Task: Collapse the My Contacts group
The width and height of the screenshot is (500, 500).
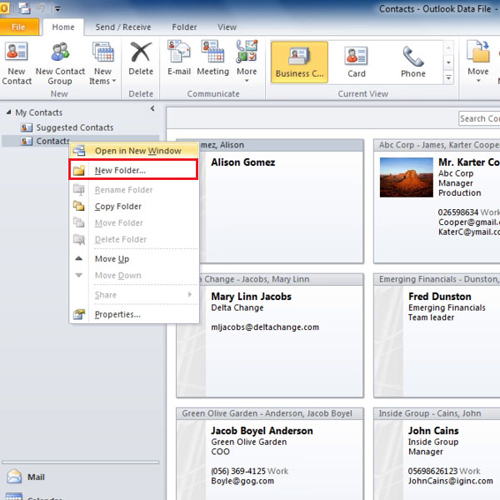Action: click(9, 112)
